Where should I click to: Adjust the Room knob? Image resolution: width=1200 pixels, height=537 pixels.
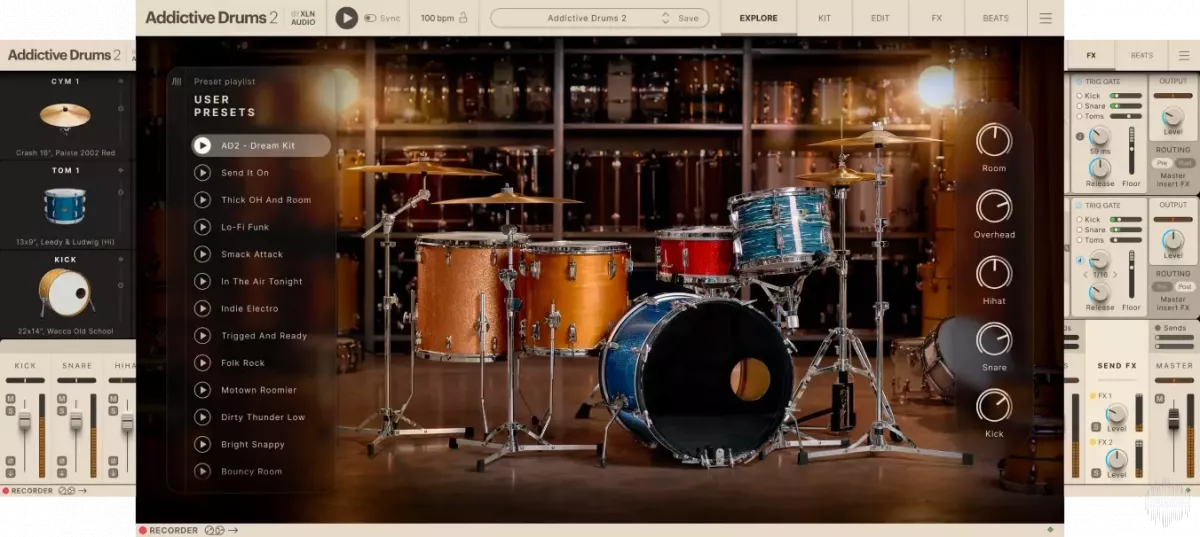994,140
